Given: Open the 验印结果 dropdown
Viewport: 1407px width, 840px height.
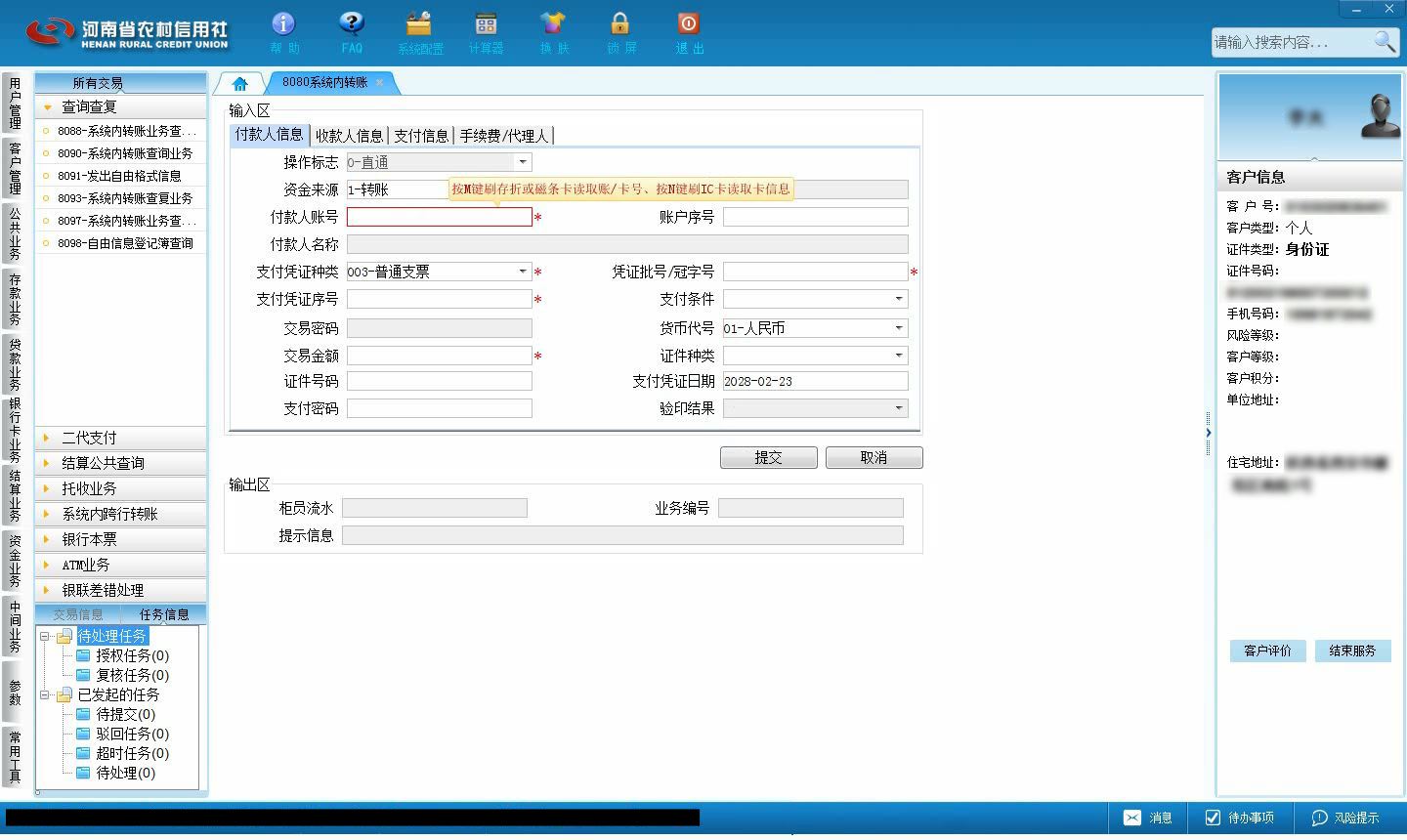Looking at the screenshot, I should click(899, 408).
